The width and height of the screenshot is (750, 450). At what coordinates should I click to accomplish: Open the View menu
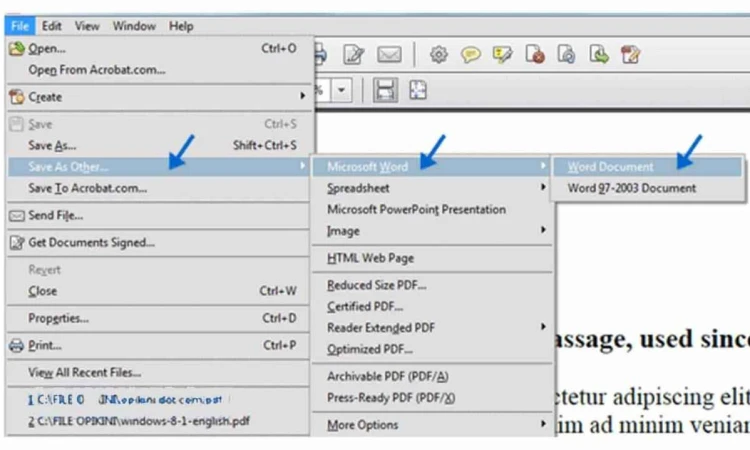click(87, 26)
